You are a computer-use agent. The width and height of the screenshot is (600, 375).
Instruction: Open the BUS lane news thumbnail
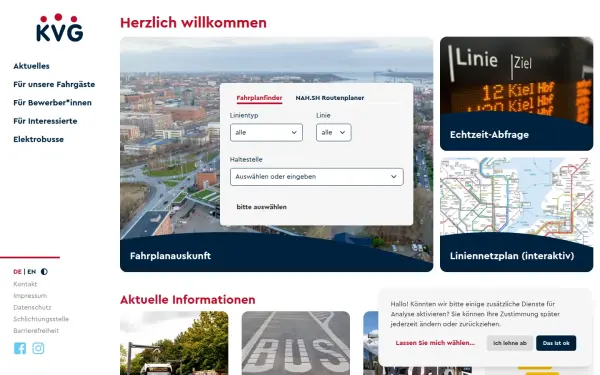[x=296, y=343]
